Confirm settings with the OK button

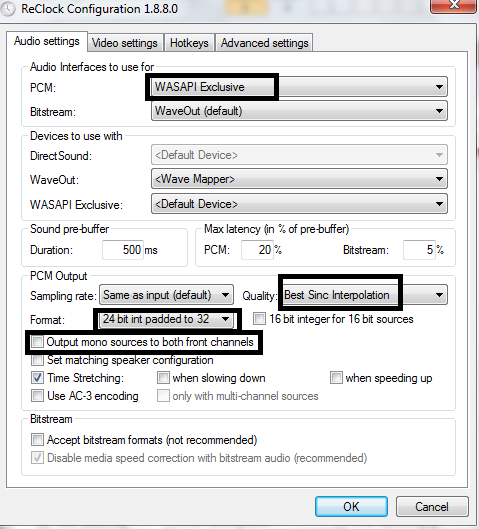pyautogui.click(x=351, y=506)
